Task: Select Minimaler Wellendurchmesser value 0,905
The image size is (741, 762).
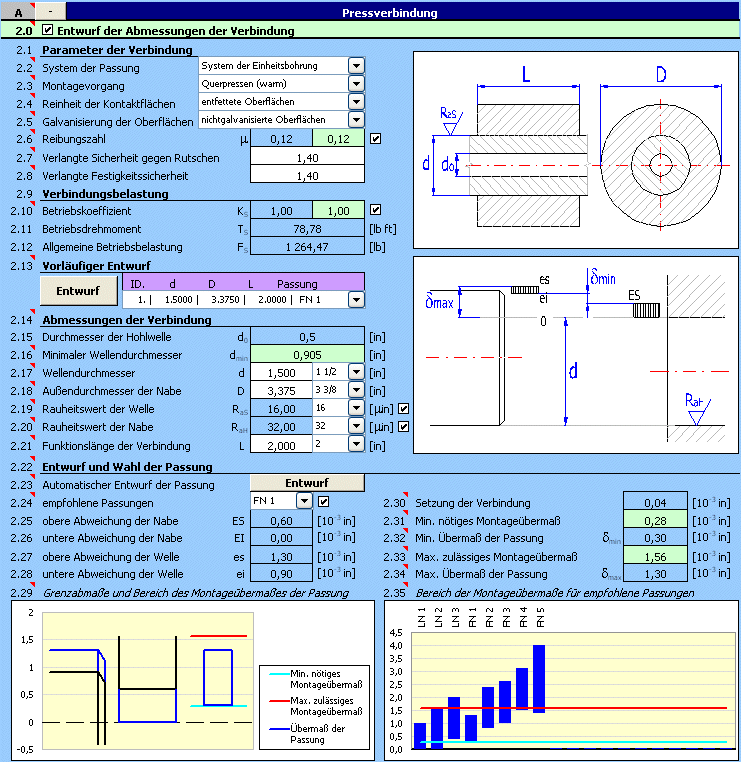Action: [x=307, y=355]
